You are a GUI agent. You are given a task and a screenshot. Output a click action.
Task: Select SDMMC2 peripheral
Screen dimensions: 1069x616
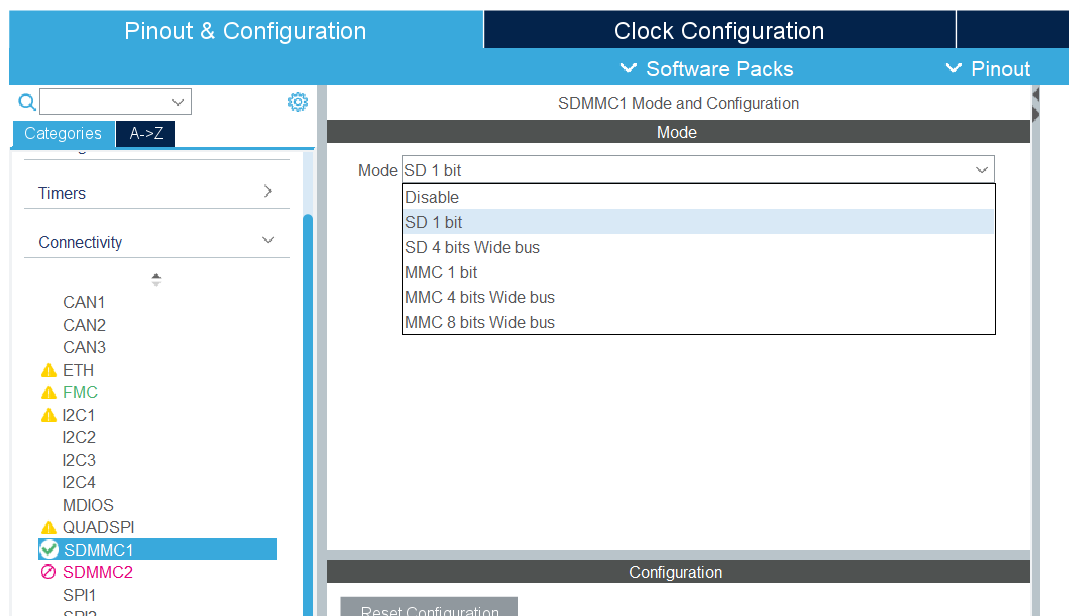pyautogui.click(x=97, y=572)
